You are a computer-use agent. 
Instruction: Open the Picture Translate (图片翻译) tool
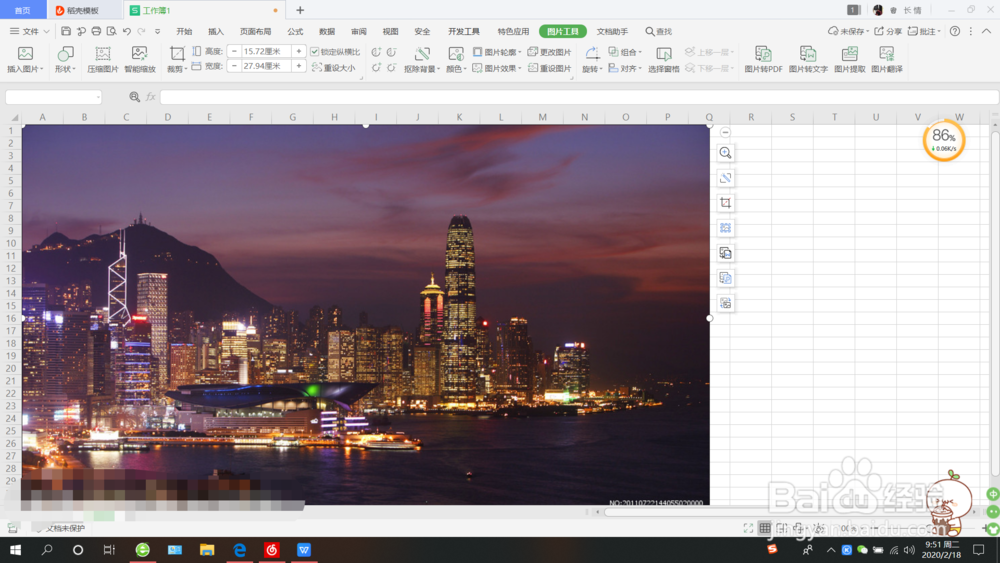[x=886, y=59]
